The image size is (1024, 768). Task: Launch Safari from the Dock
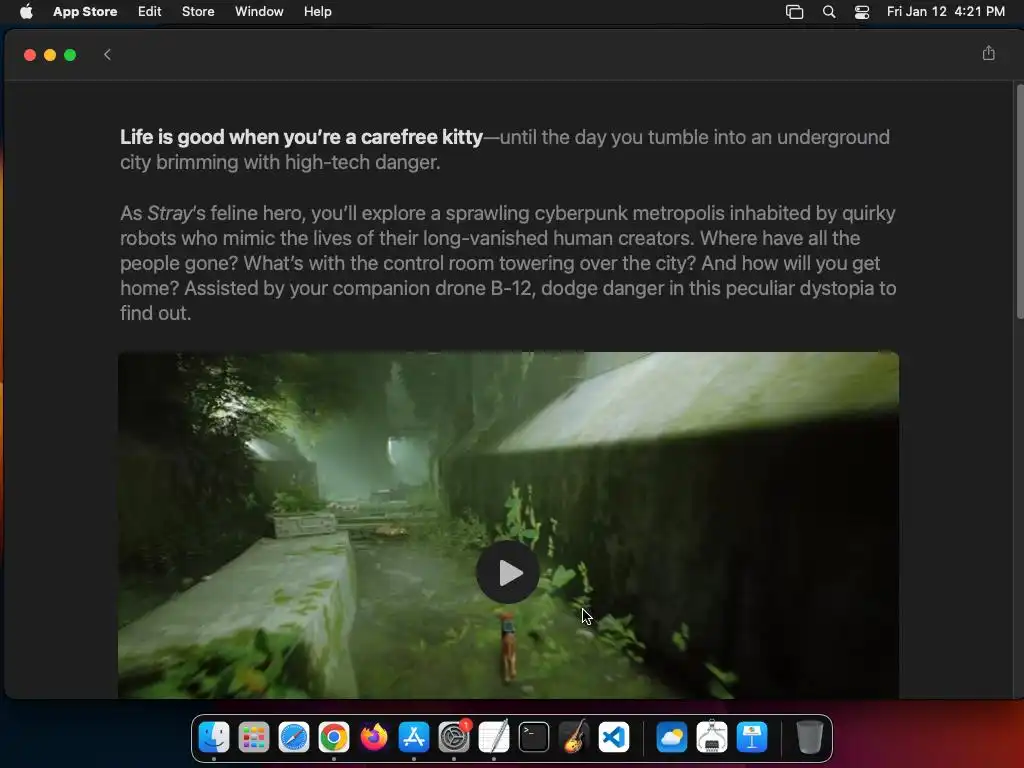point(294,737)
